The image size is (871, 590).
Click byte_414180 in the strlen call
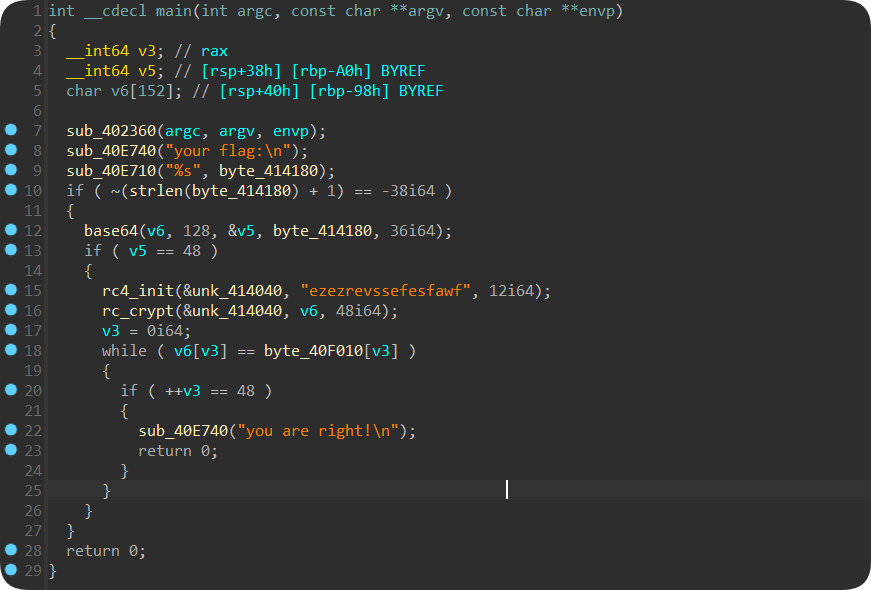tap(242, 191)
